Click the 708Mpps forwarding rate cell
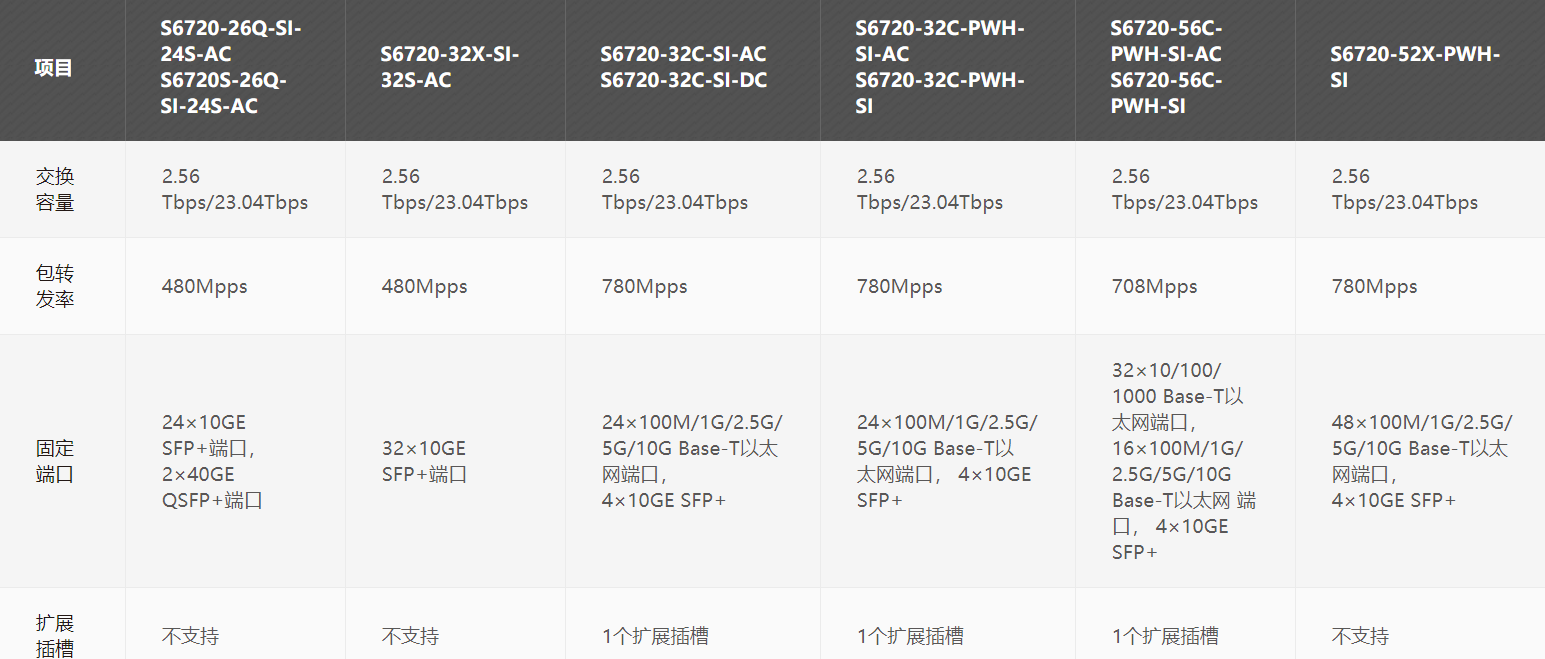 point(1154,287)
